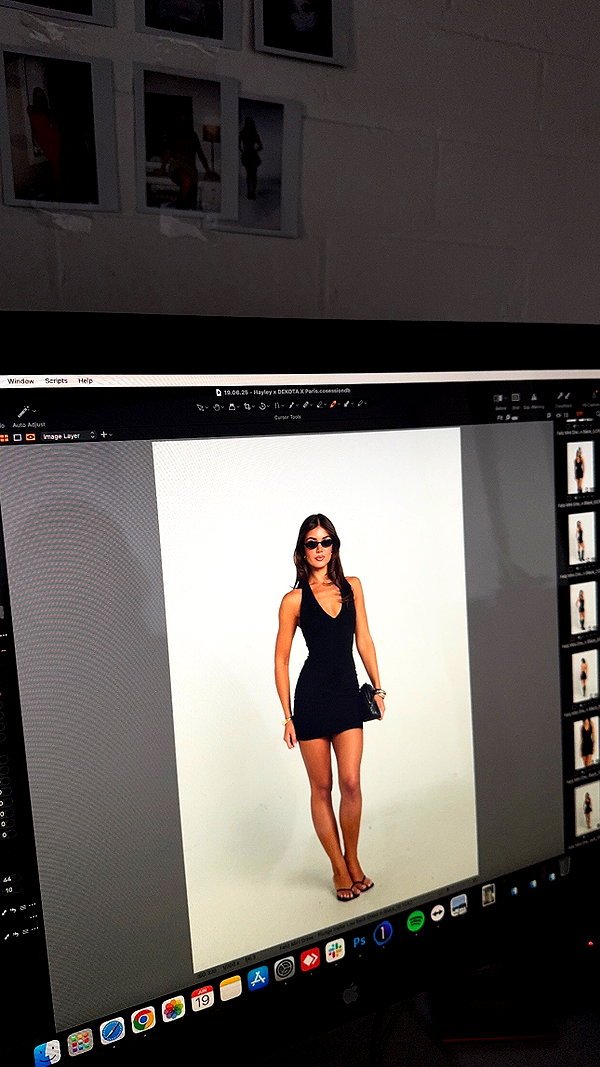
Task: Switch to the single-image viewer mode
Action: tap(17, 438)
